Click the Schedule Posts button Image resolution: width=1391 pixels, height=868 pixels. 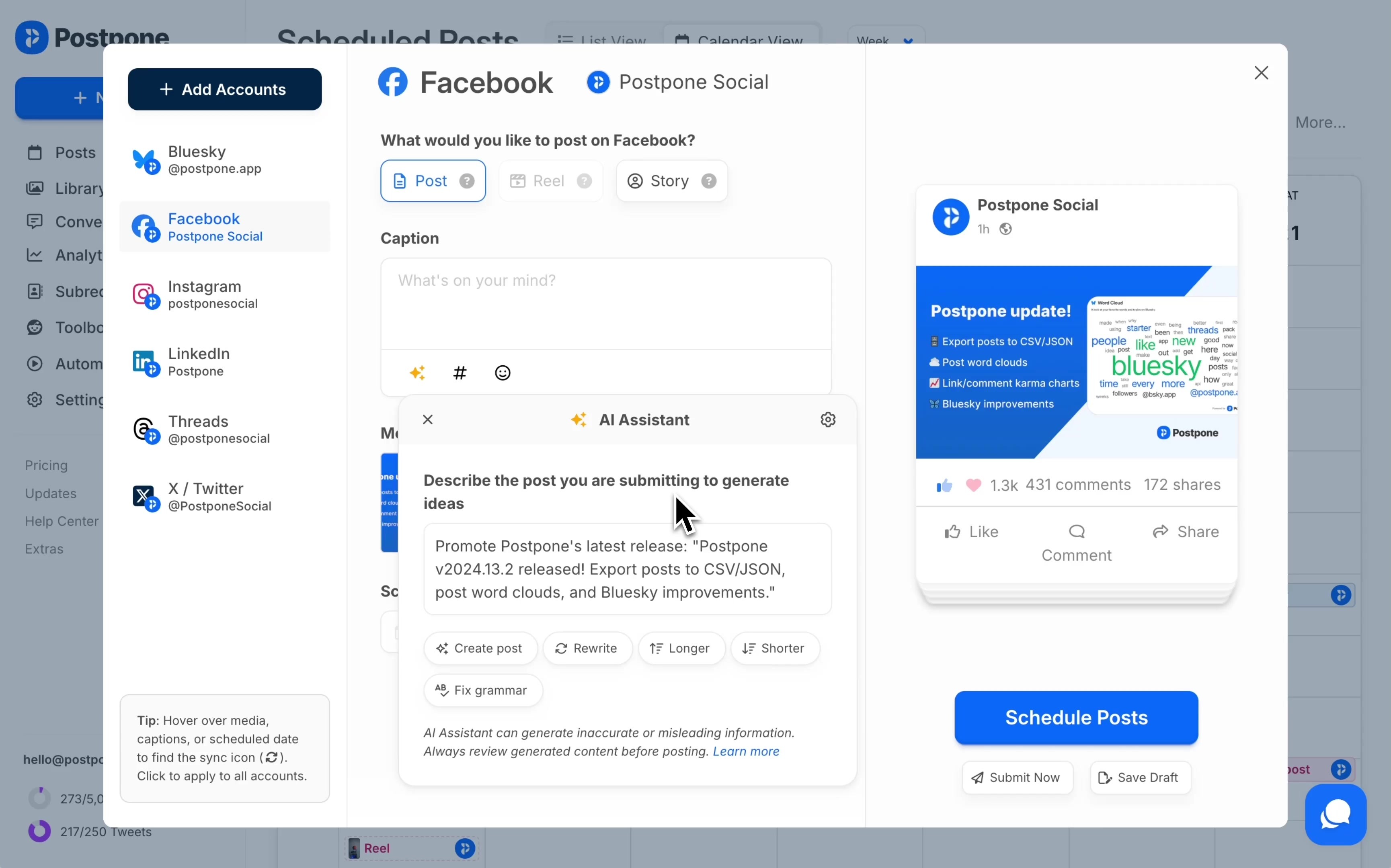[x=1076, y=718]
